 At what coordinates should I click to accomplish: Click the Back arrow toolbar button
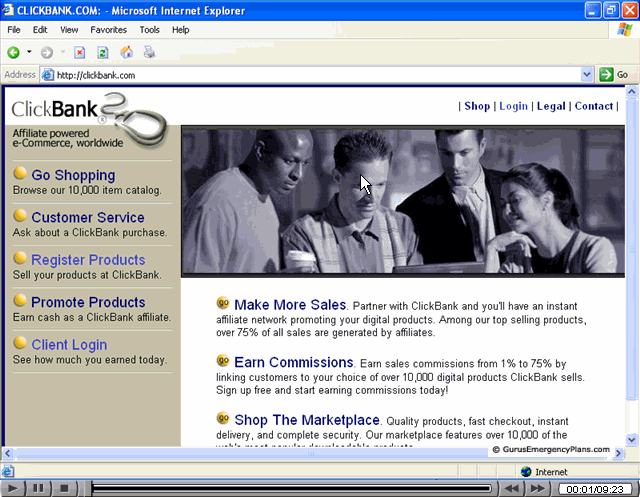click(x=13, y=53)
